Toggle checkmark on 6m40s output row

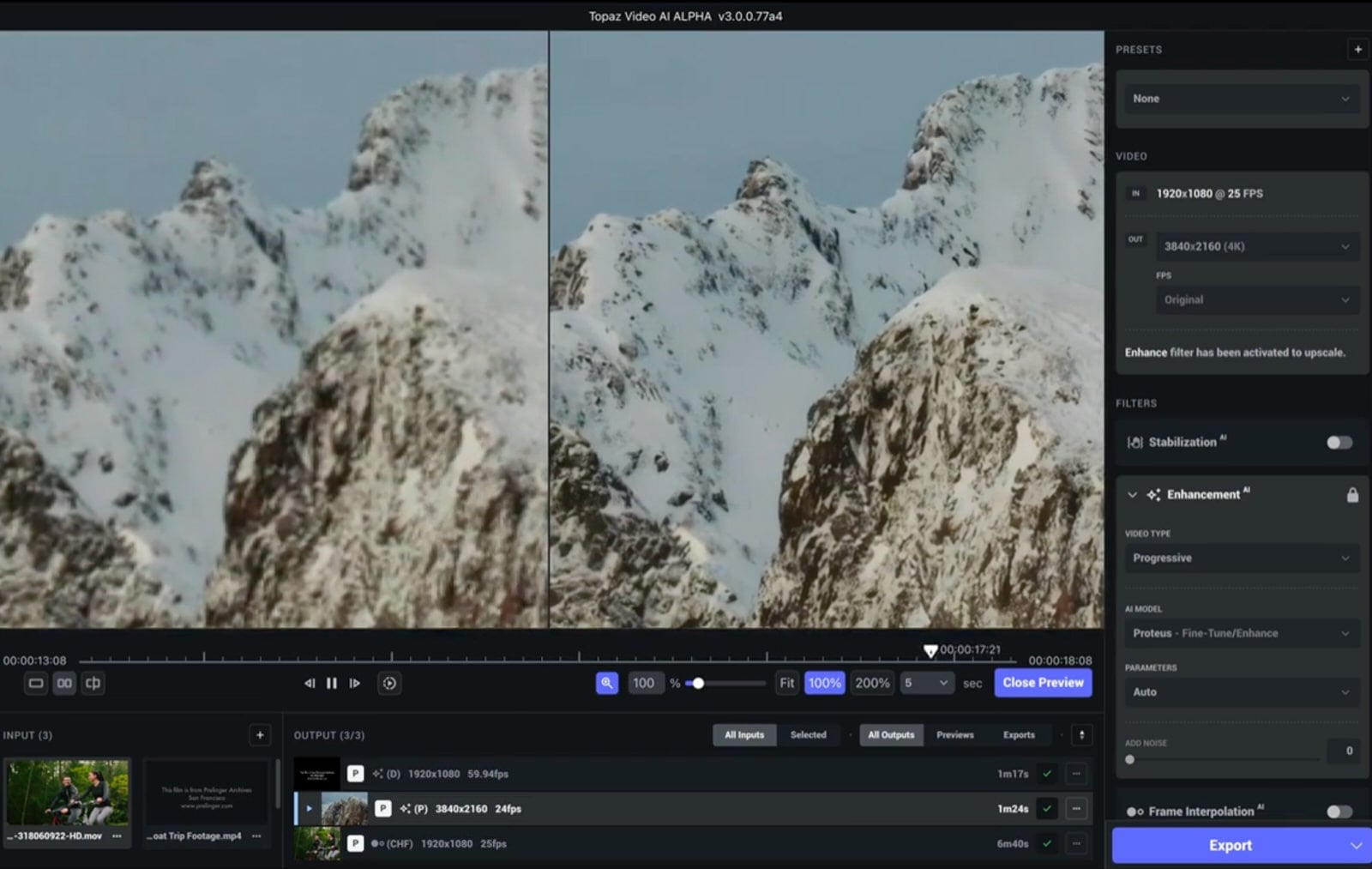[x=1047, y=844]
